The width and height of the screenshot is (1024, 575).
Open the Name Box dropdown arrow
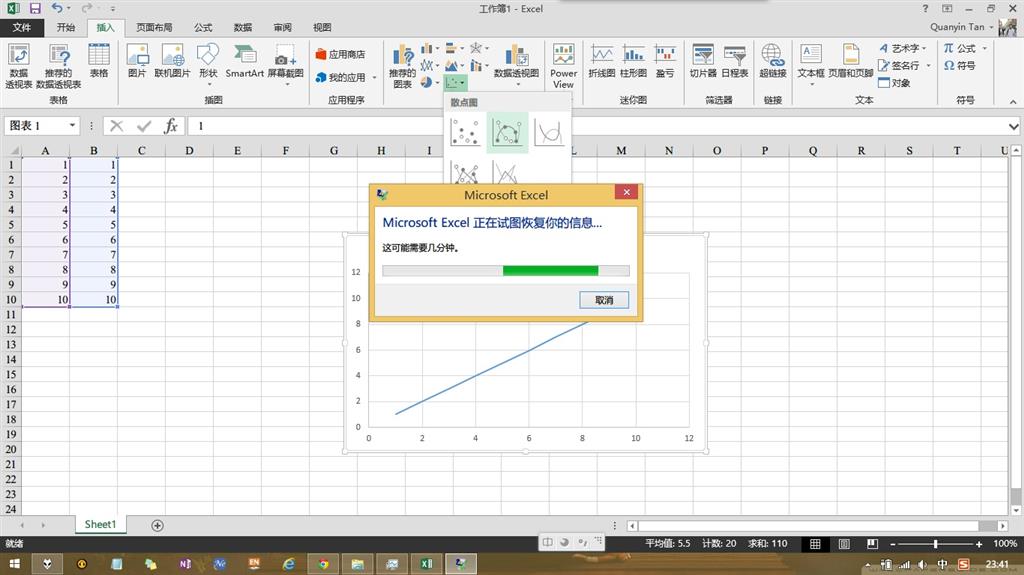pyautogui.click(x=72, y=125)
